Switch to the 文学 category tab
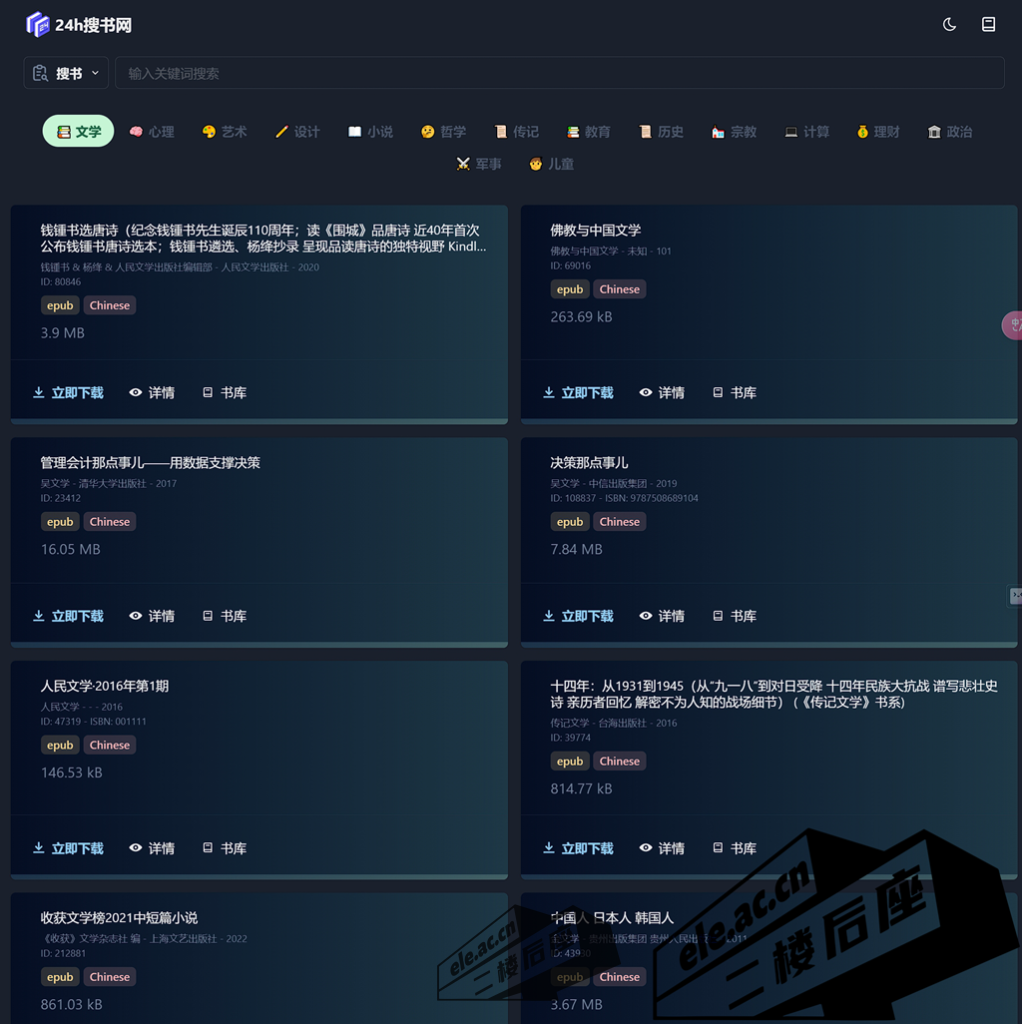This screenshot has height=1024, width=1022. coord(77,131)
